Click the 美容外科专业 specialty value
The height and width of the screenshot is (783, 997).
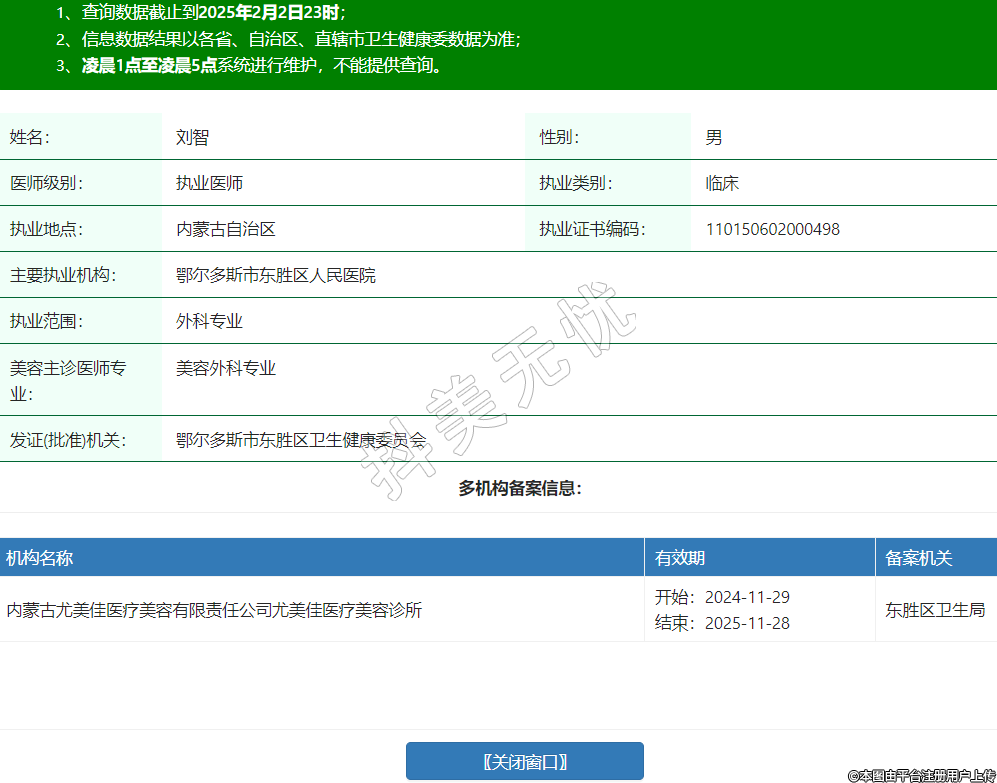[225, 368]
